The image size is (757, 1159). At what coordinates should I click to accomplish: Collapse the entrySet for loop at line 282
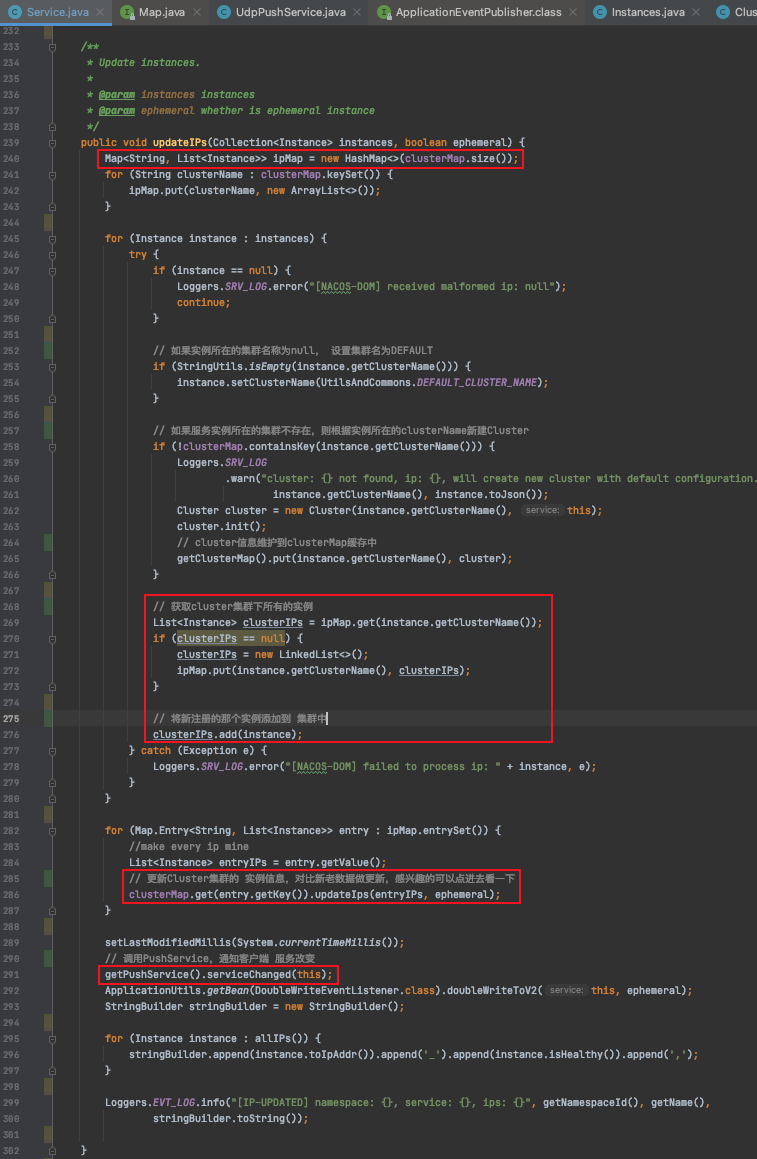52,831
